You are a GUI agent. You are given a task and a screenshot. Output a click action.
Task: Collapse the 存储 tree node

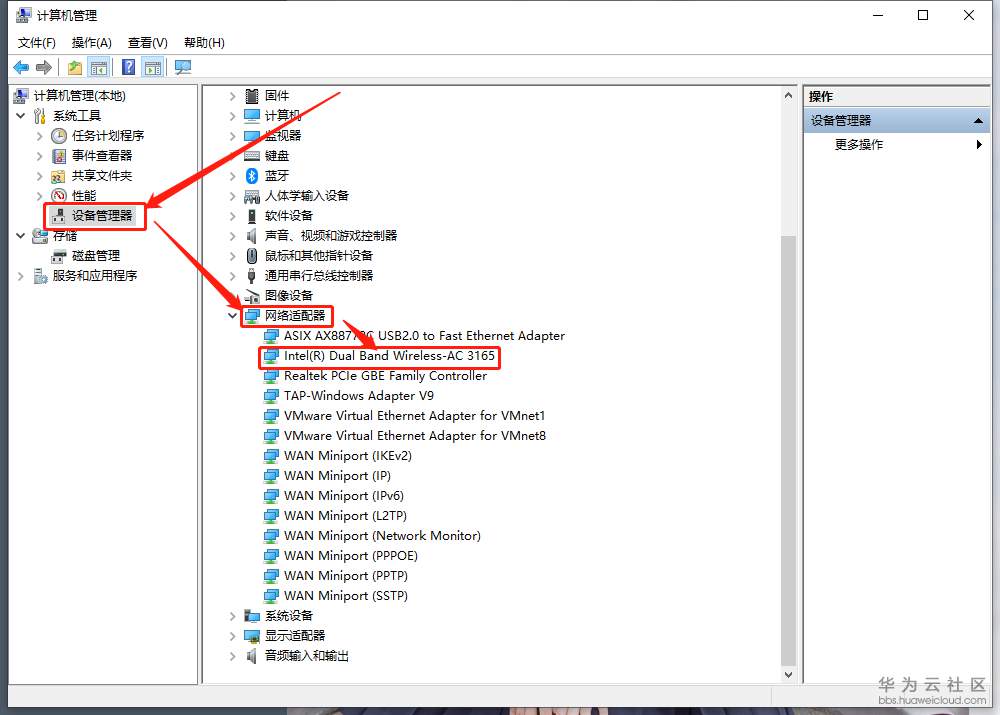point(21,235)
